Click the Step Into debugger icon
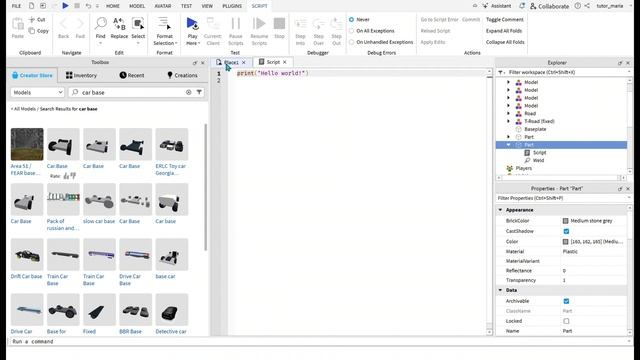The width and height of the screenshot is (640, 360). 300,24
